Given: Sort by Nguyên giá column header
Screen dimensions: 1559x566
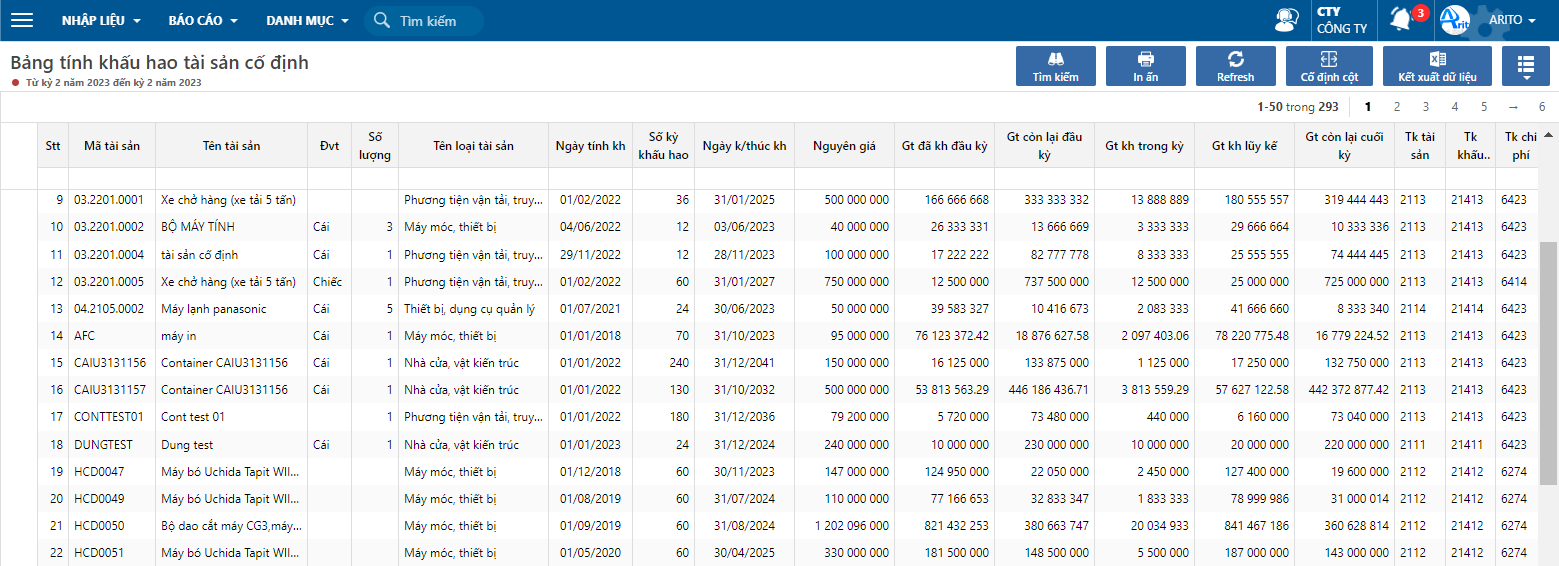Looking at the screenshot, I should click(845, 146).
